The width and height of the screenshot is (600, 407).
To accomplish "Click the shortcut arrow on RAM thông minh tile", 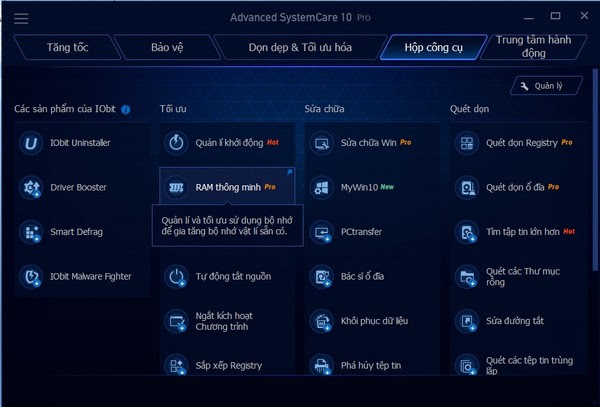I will coord(290,172).
